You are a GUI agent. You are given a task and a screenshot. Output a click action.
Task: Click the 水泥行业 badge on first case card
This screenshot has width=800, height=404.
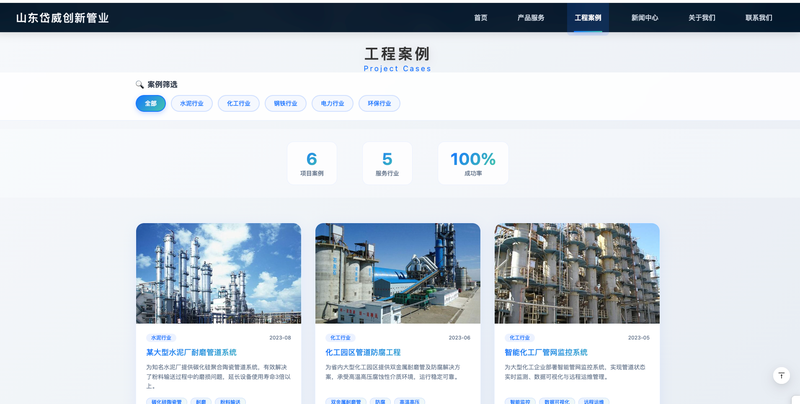click(161, 338)
